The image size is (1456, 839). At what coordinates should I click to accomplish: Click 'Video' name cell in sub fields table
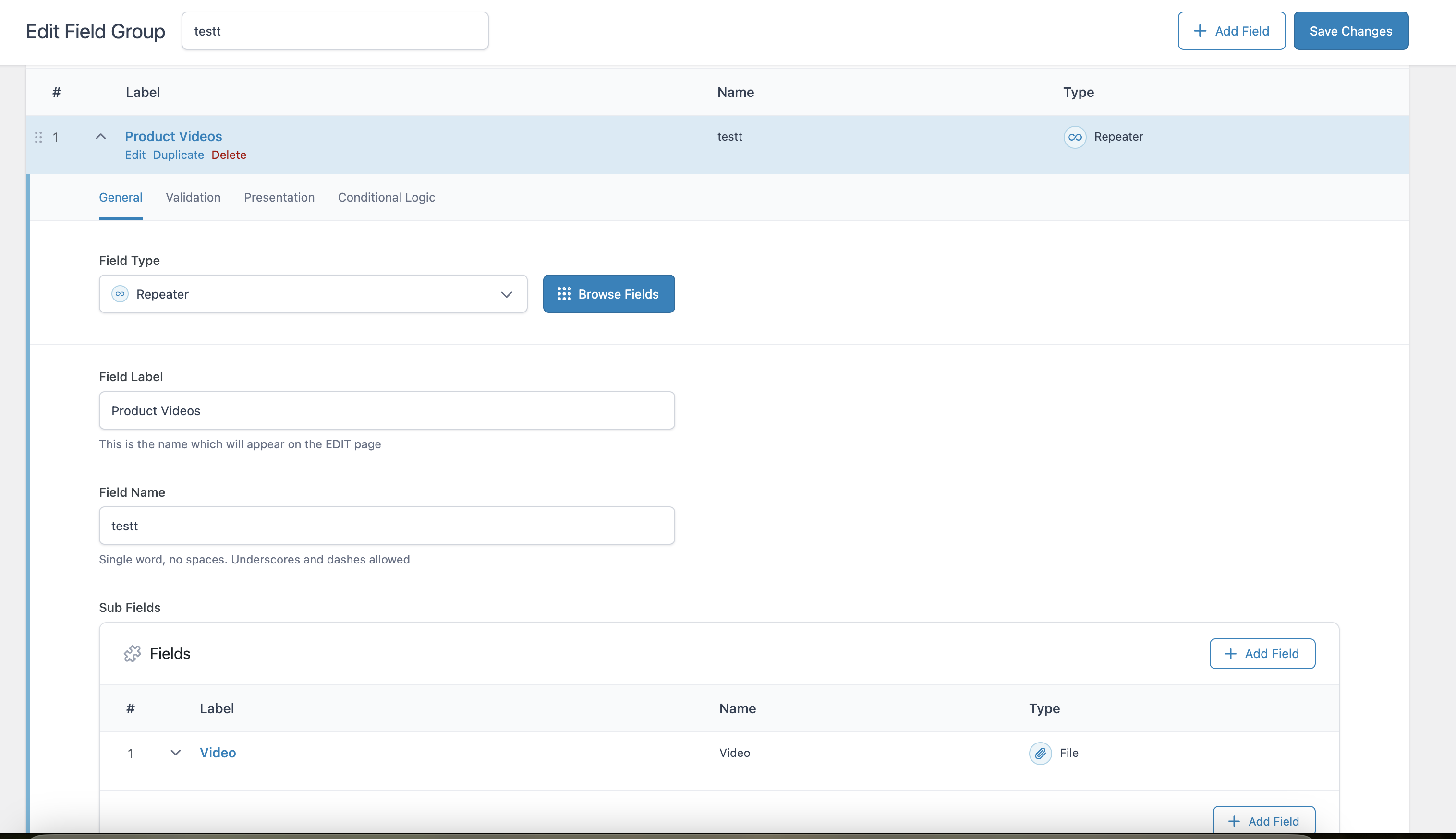(734, 753)
